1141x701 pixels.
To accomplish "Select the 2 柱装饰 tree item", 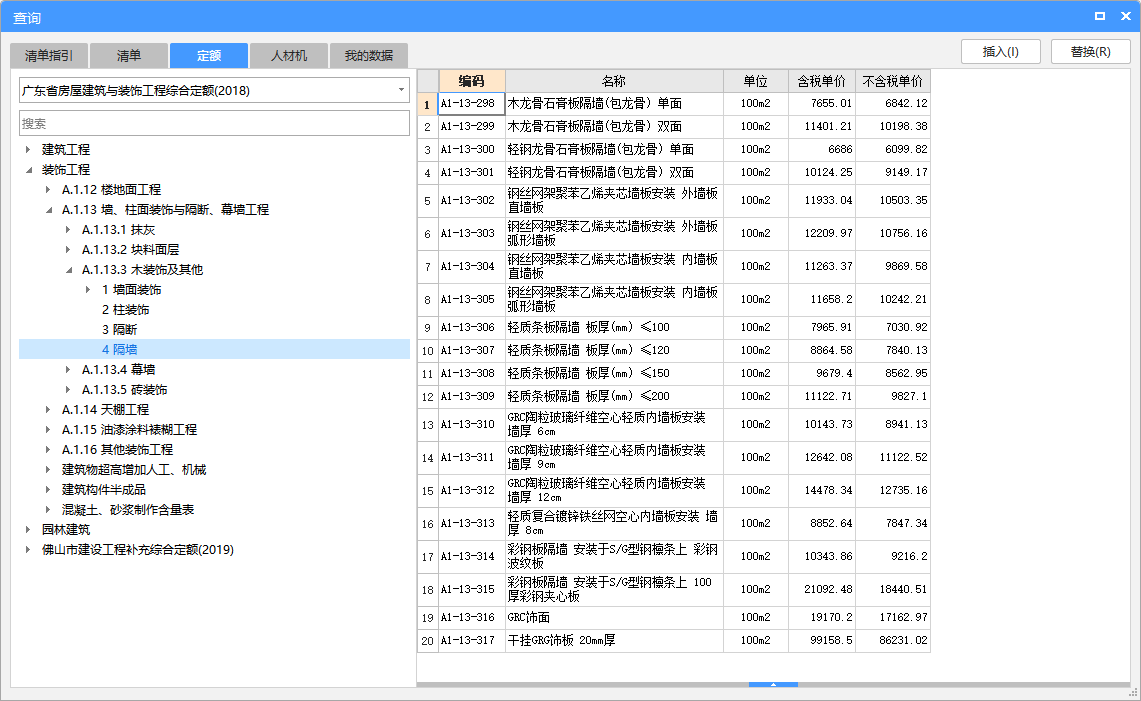I will click(125, 309).
